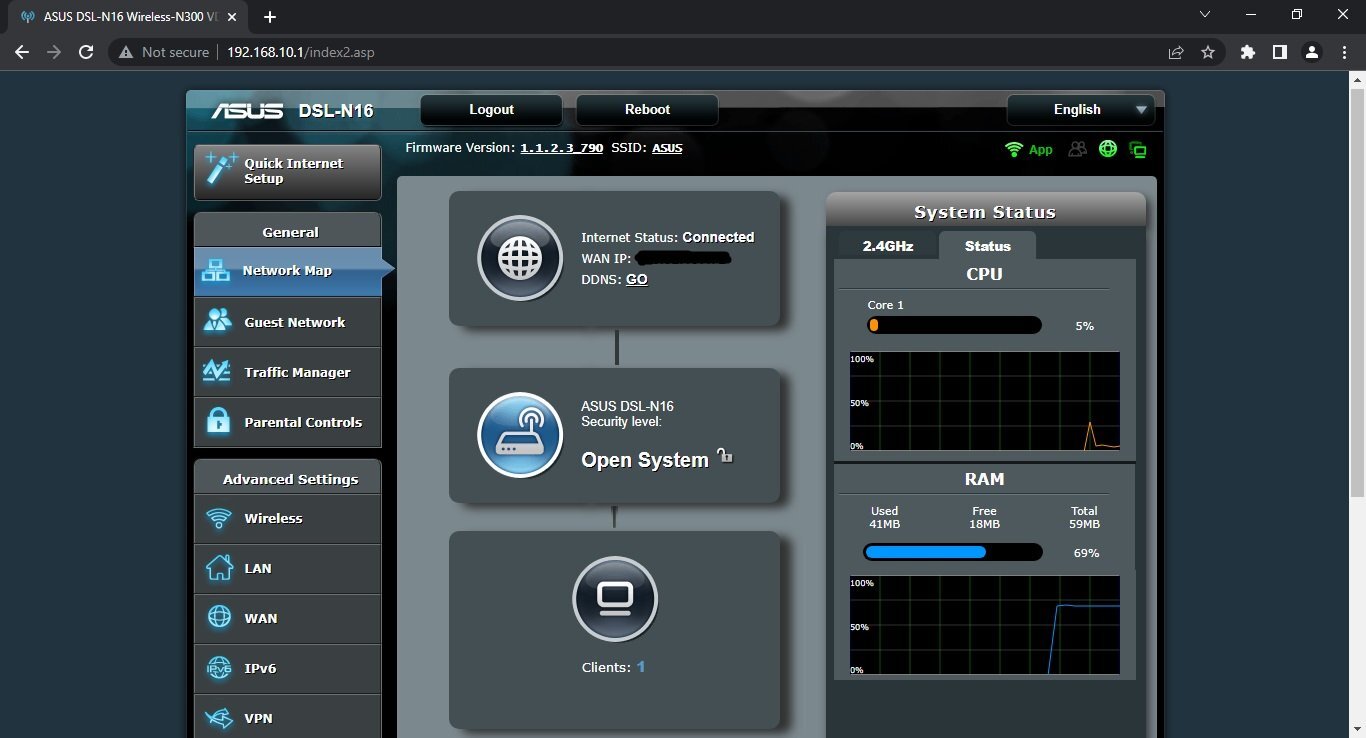Click the Logout button
1366x738 pixels.
click(491, 110)
